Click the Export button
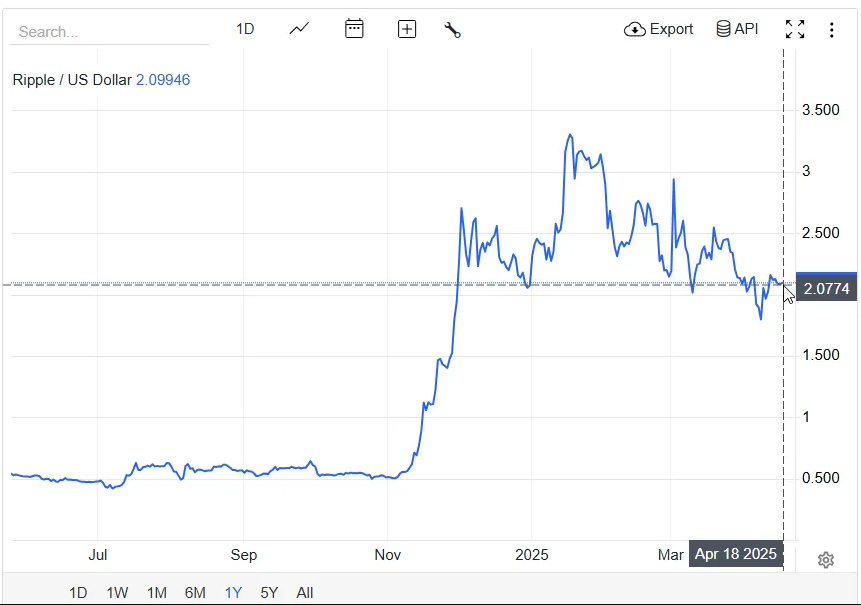 (x=658, y=29)
